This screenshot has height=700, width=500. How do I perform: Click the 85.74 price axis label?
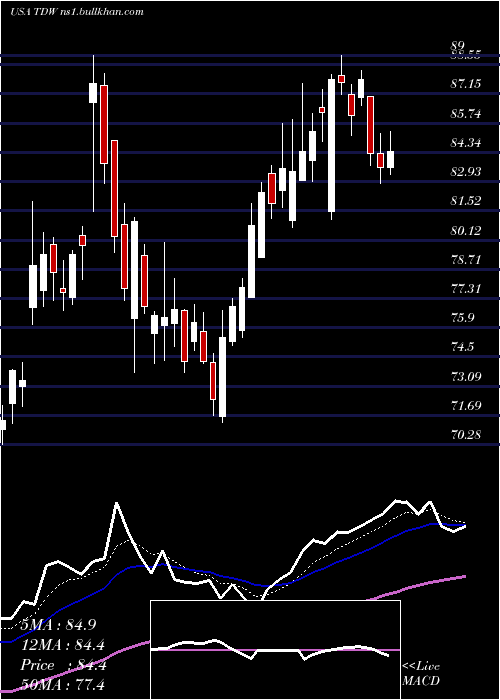(466, 113)
